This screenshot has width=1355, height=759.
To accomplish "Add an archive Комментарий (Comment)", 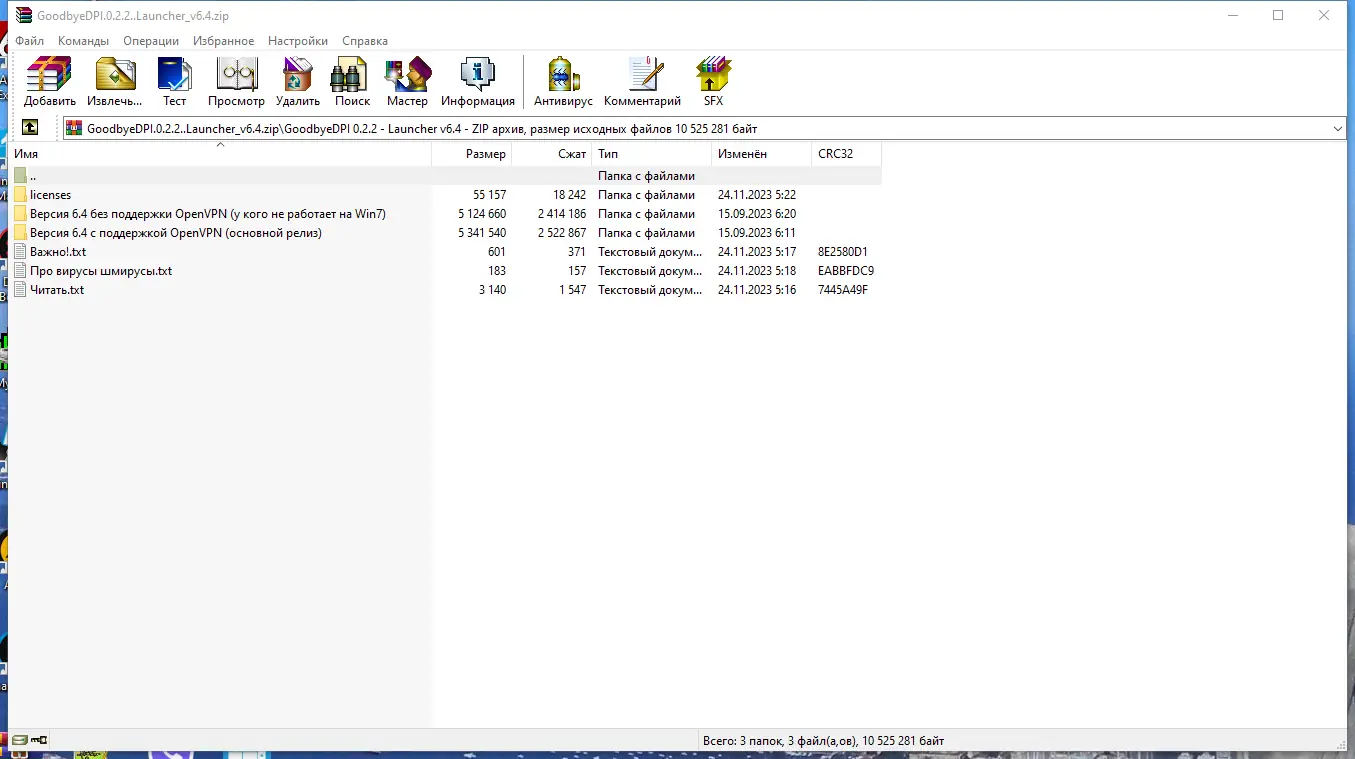I will tap(643, 82).
